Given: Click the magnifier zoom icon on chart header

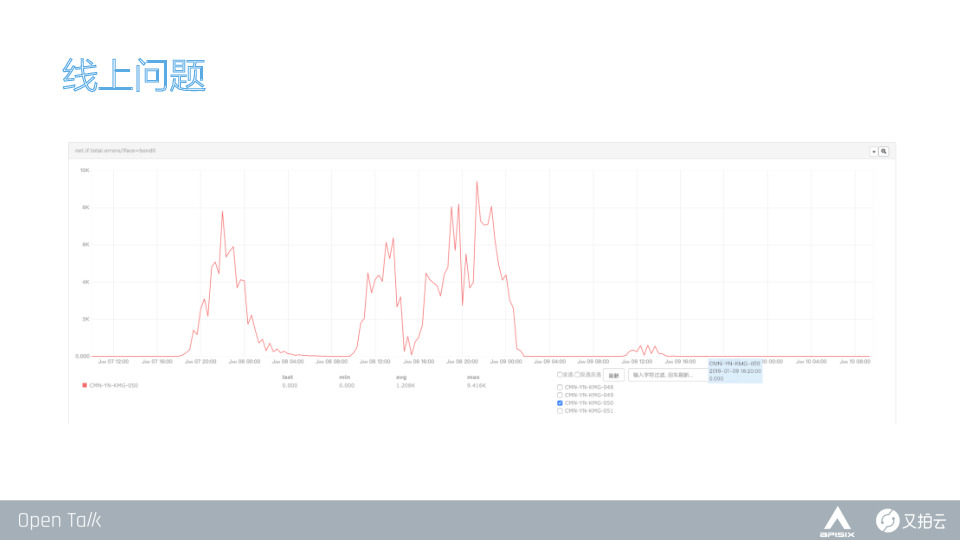Looking at the screenshot, I should click(x=883, y=151).
